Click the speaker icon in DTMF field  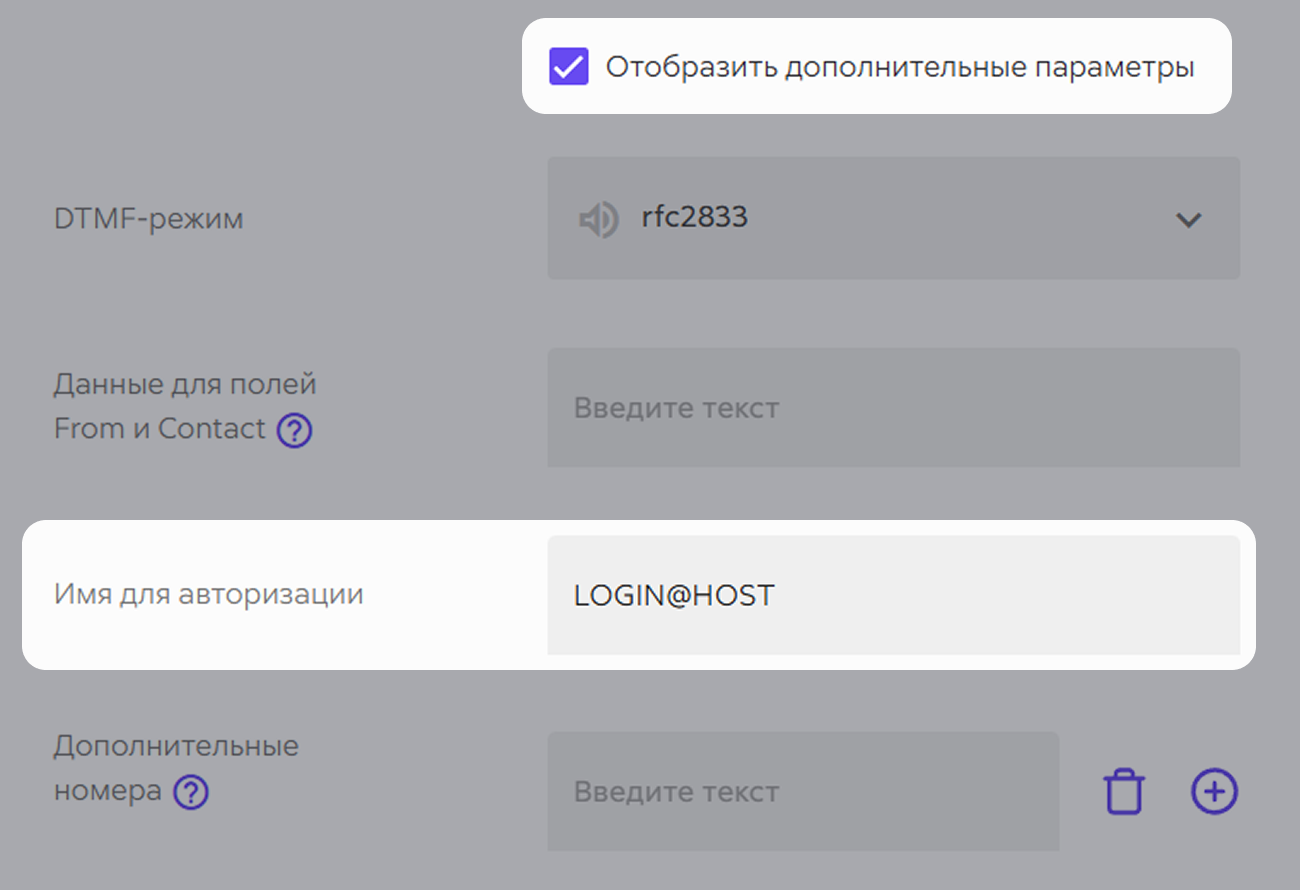click(x=599, y=219)
